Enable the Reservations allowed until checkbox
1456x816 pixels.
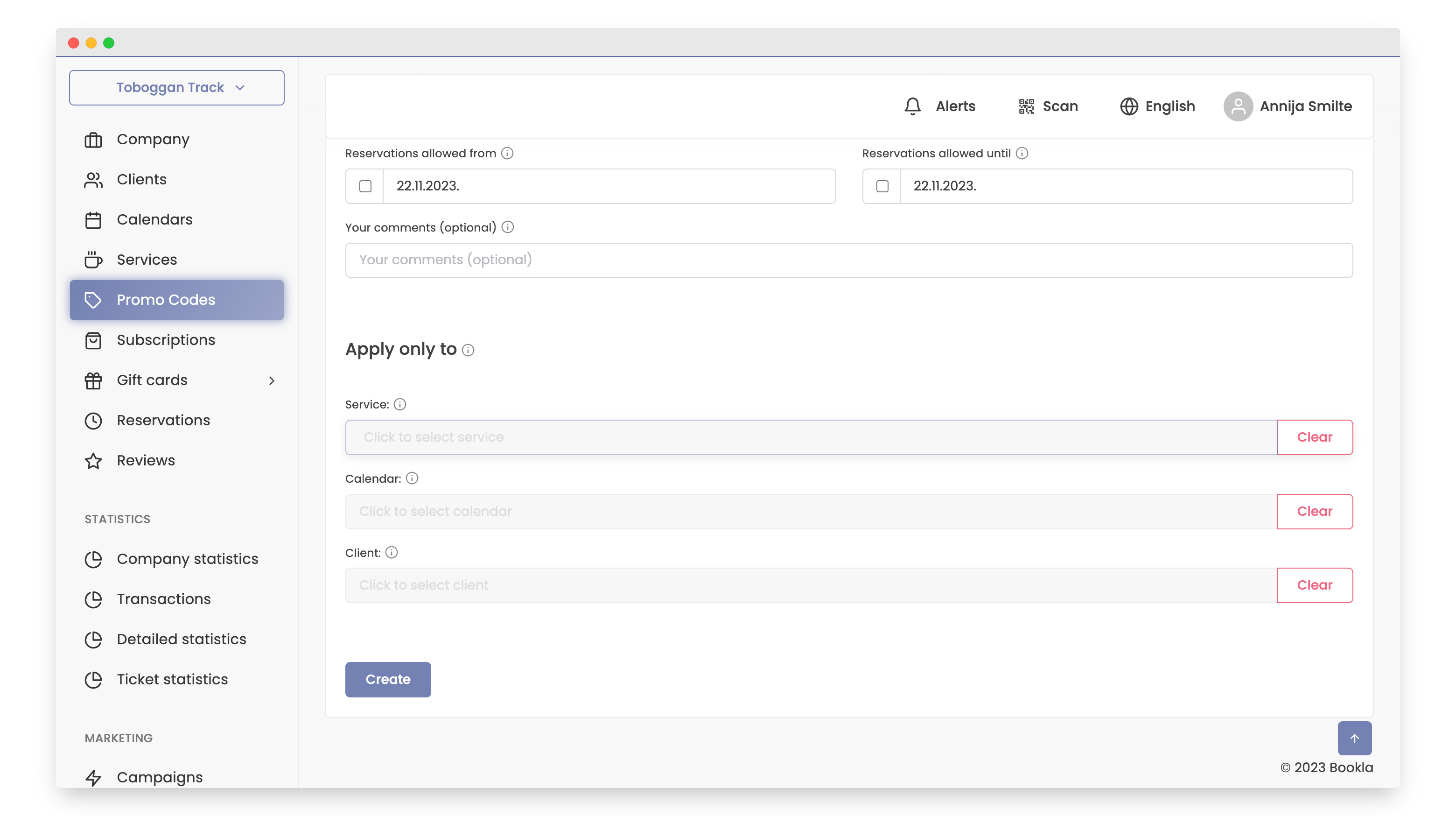pyautogui.click(x=882, y=186)
